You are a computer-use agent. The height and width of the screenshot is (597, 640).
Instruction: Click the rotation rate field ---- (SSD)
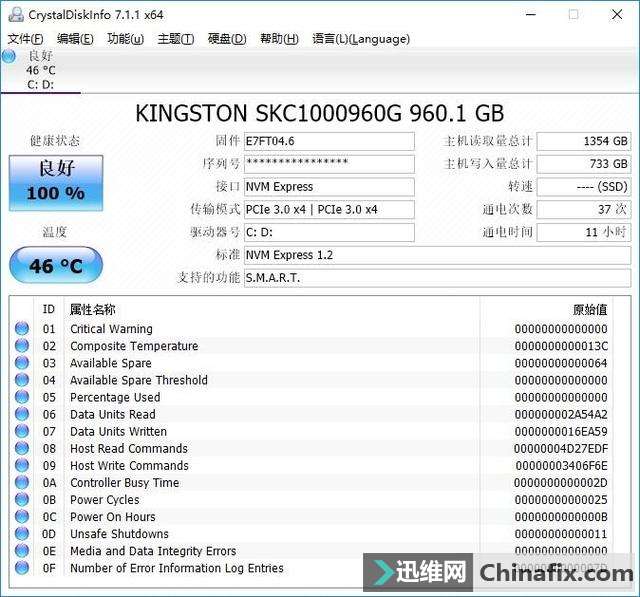584,186
